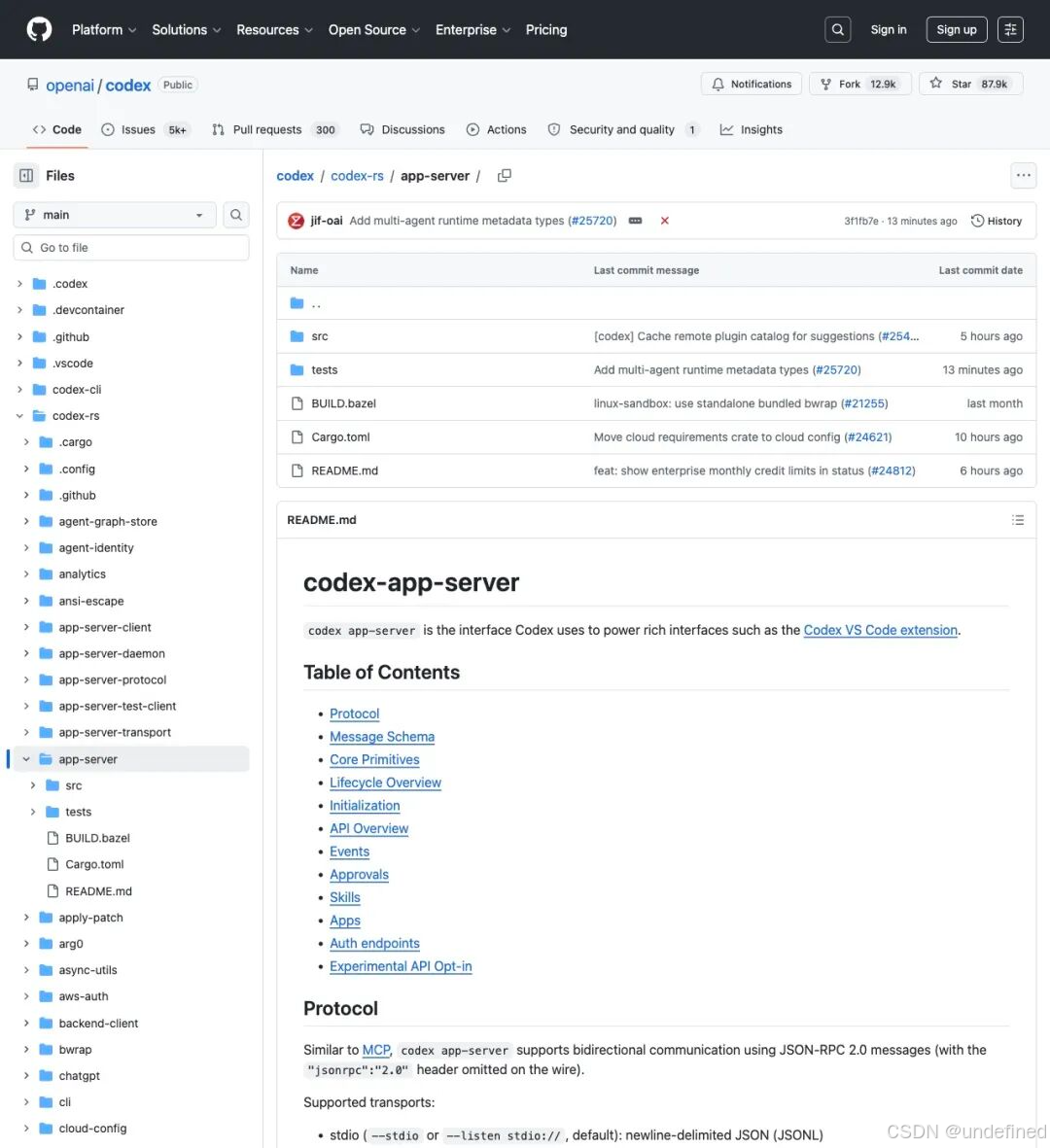Image resolution: width=1050 pixels, height=1148 pixels.
Task: Expand the .vscode folder chevron
Action: (19, 364)
